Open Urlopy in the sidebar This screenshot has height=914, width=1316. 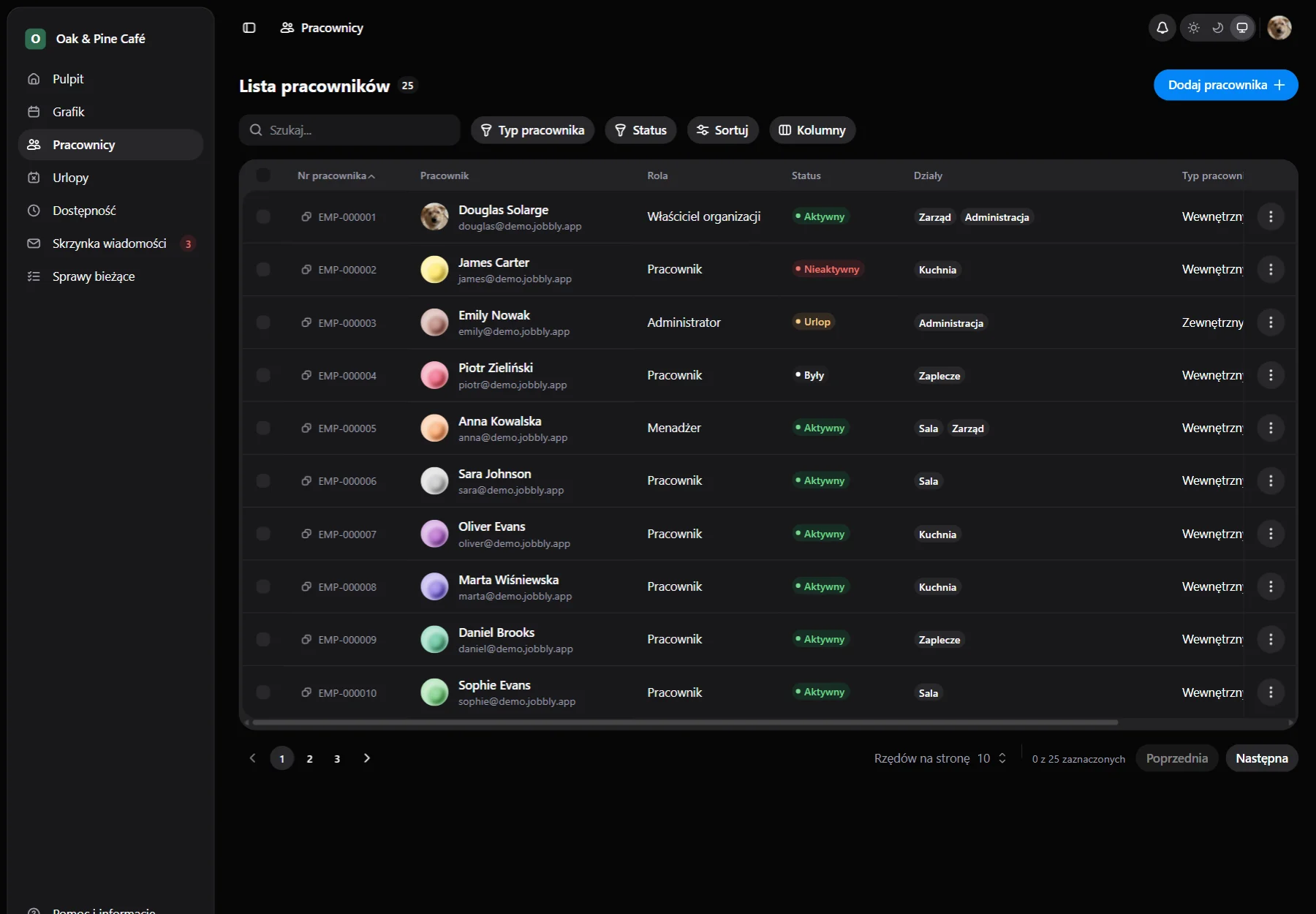click(110, 178)
